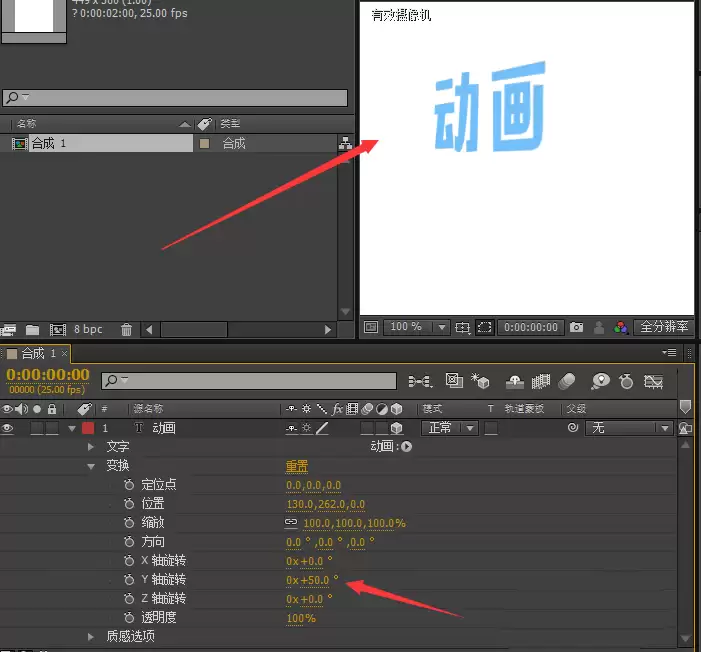Take a snapshot with the camera icon
The width and height of the screenshot is (701, 652).
click(576, 327)
